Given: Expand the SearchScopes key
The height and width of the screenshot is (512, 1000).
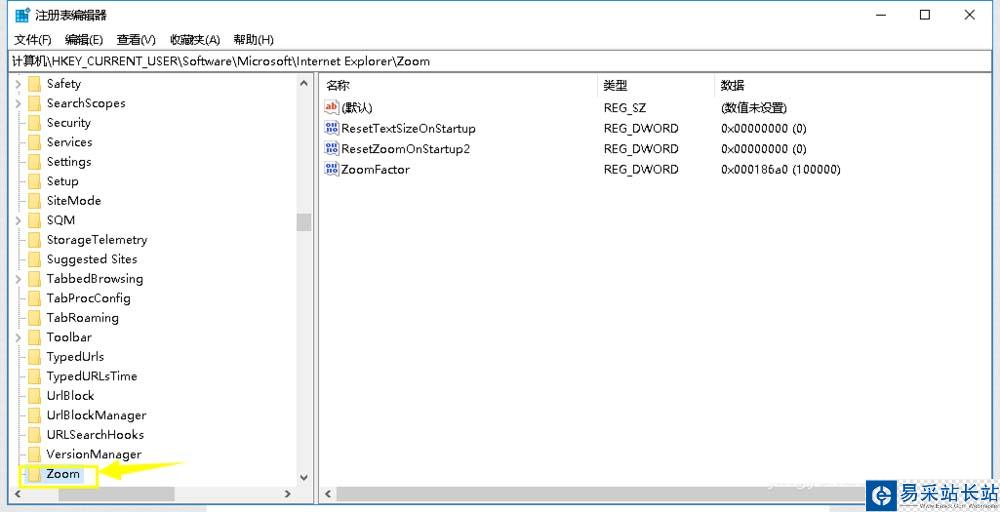Looking at the screenshot, I should (x=18, y=103).
